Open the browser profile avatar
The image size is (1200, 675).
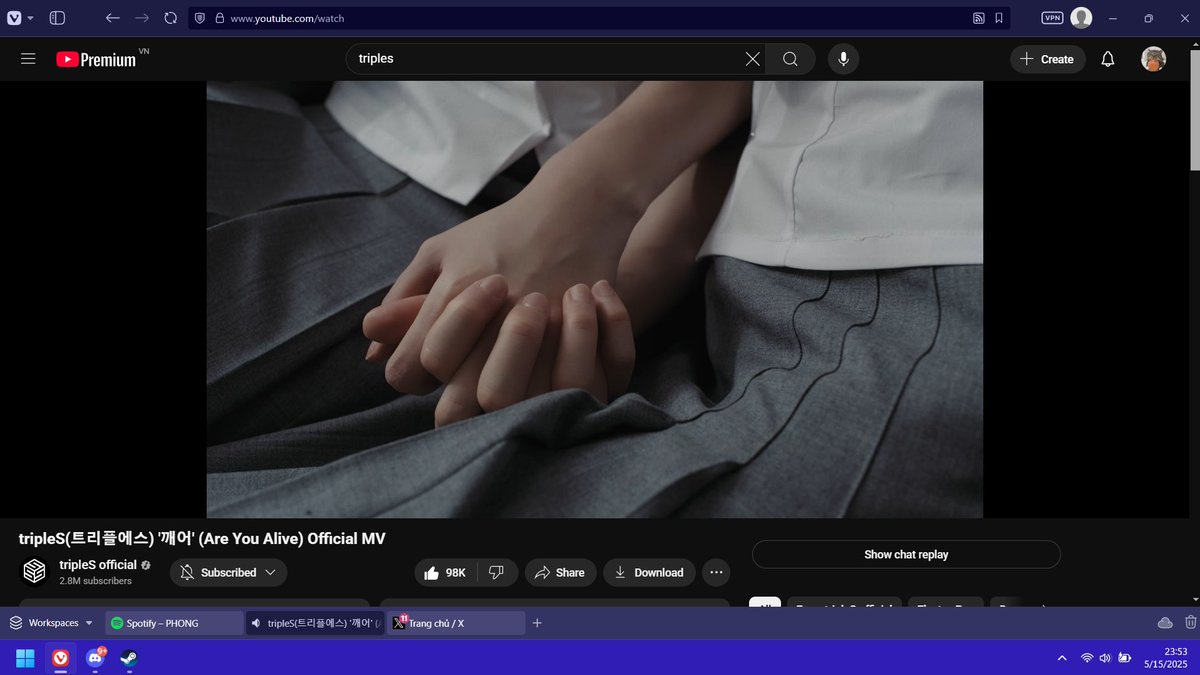point(1081,18)
